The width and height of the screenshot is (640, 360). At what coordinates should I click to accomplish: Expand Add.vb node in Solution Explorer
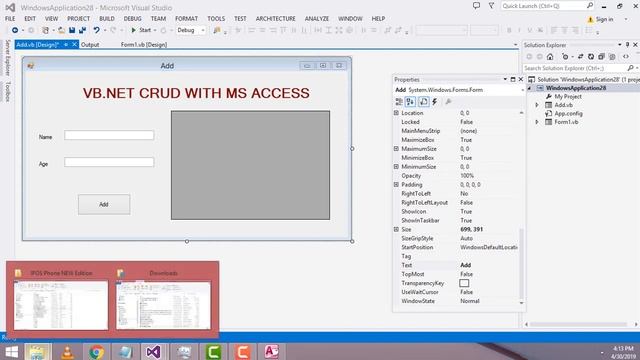[537, 105]
